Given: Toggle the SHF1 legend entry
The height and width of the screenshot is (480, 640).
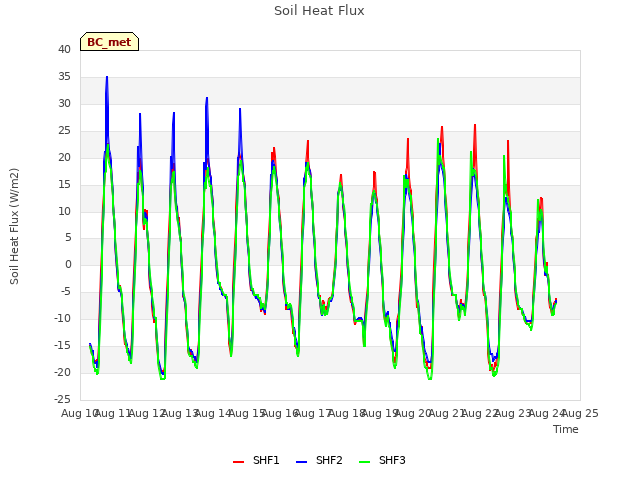Looking at the screenshot, I should point(256,460).
